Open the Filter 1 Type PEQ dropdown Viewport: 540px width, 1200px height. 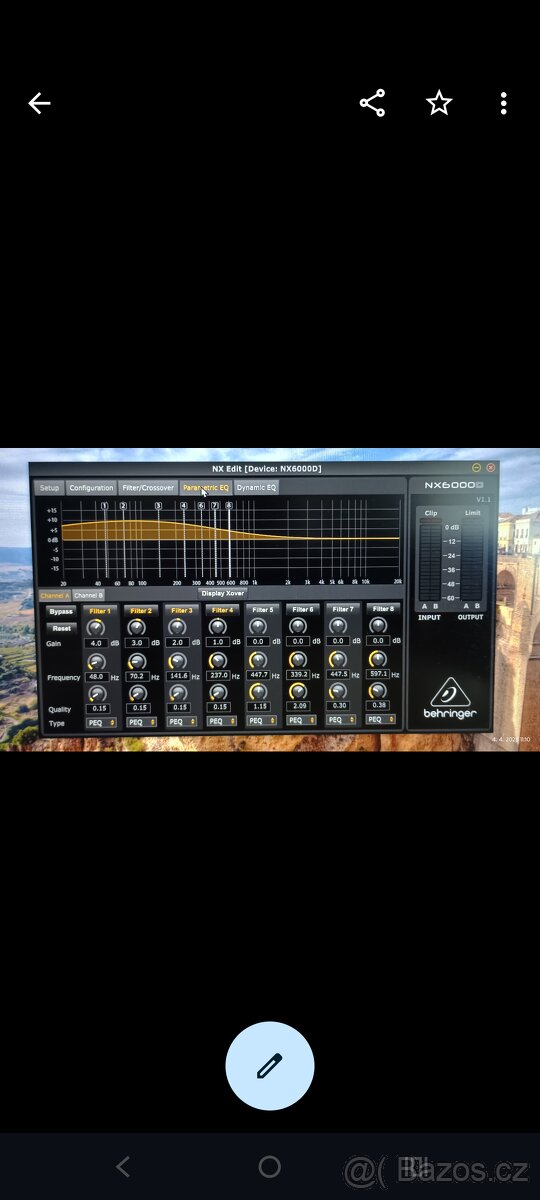100,722
